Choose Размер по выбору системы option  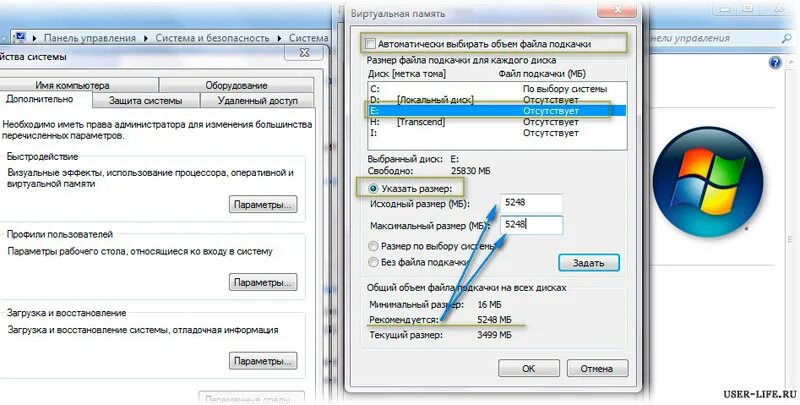[x=373, y=246]
